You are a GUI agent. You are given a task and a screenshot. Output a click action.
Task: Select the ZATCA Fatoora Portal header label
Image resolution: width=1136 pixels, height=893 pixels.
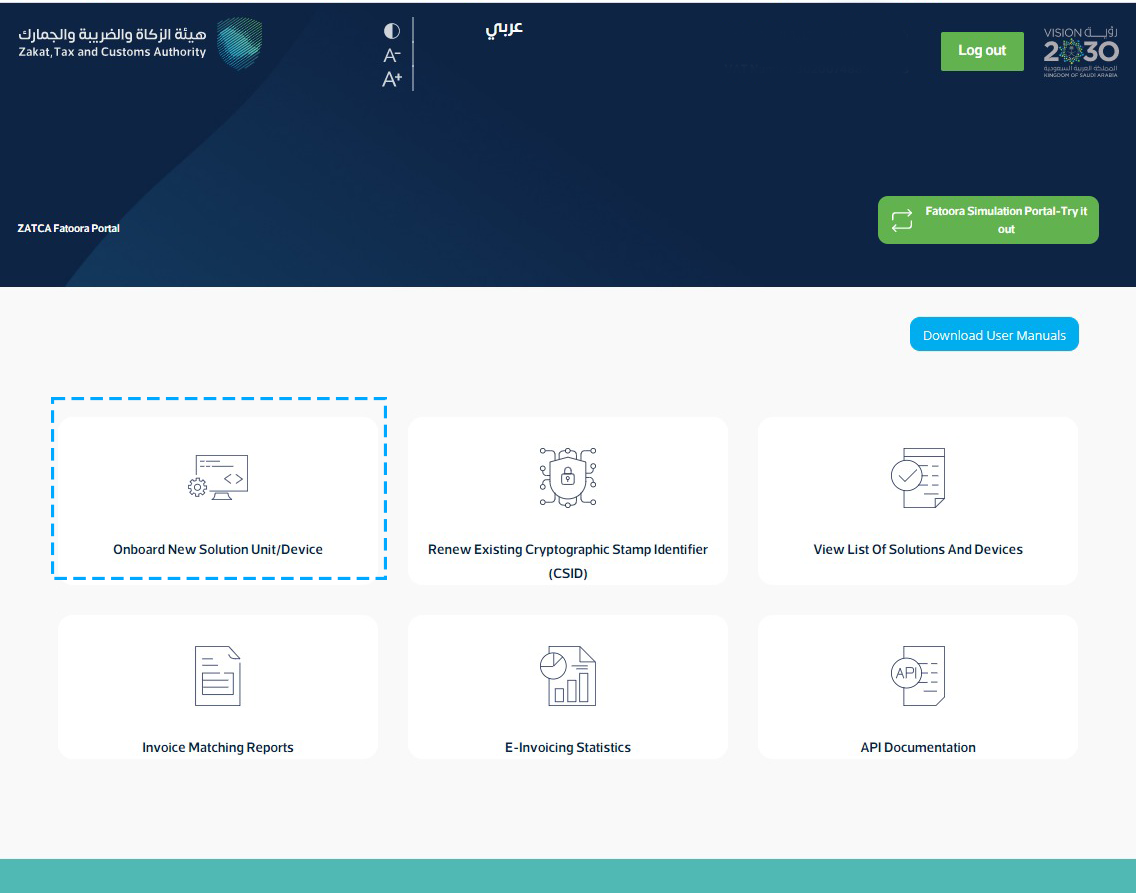point(68,228)
